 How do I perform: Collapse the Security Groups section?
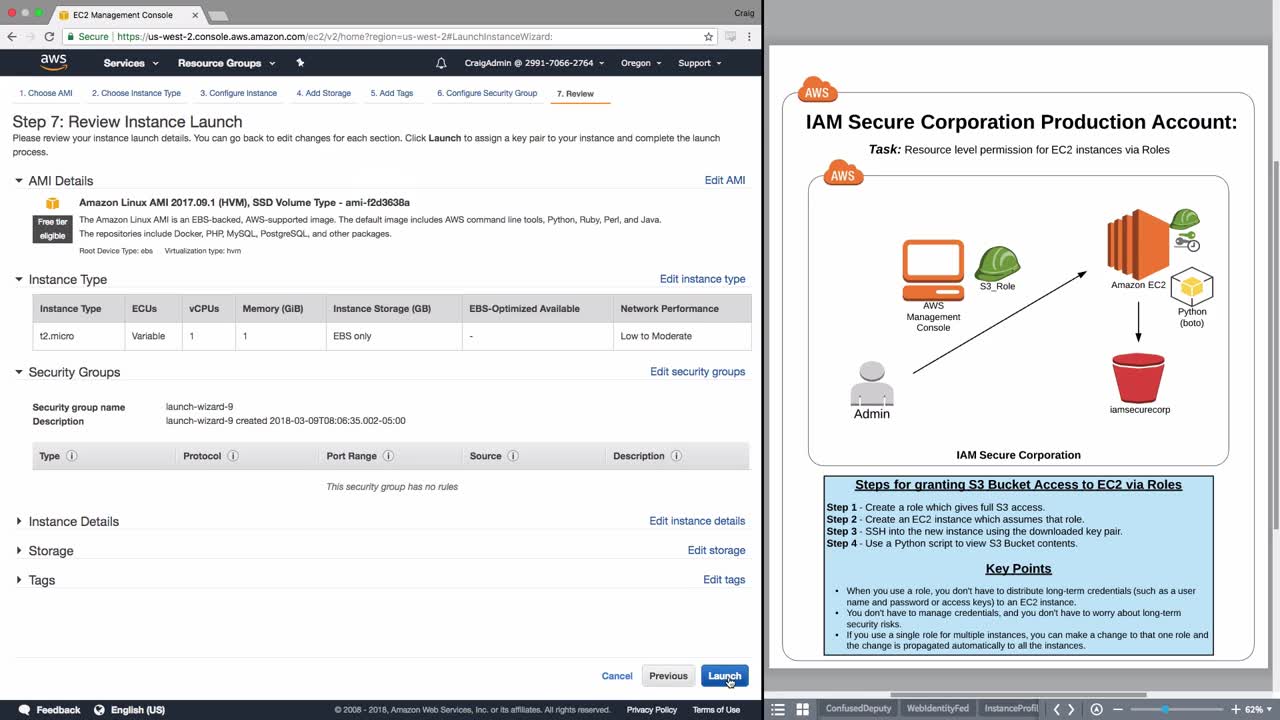click(x=19, y=372)
